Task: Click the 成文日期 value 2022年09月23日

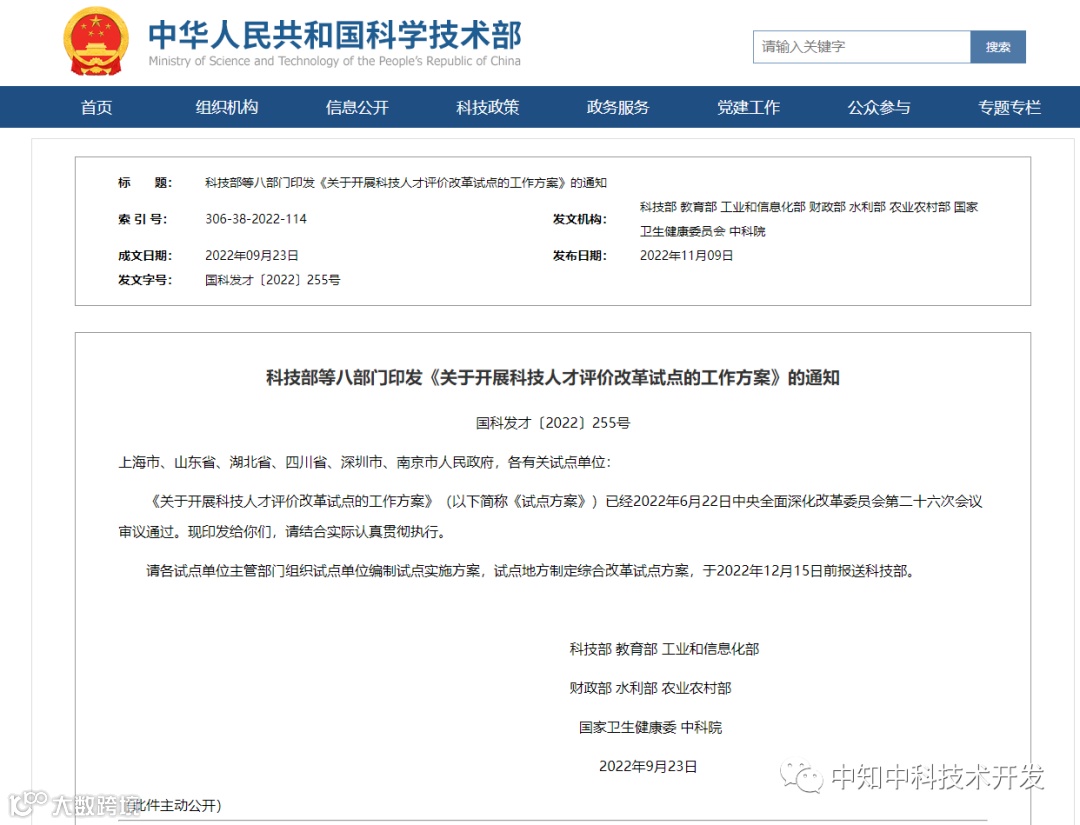Action: coord(251,255)
